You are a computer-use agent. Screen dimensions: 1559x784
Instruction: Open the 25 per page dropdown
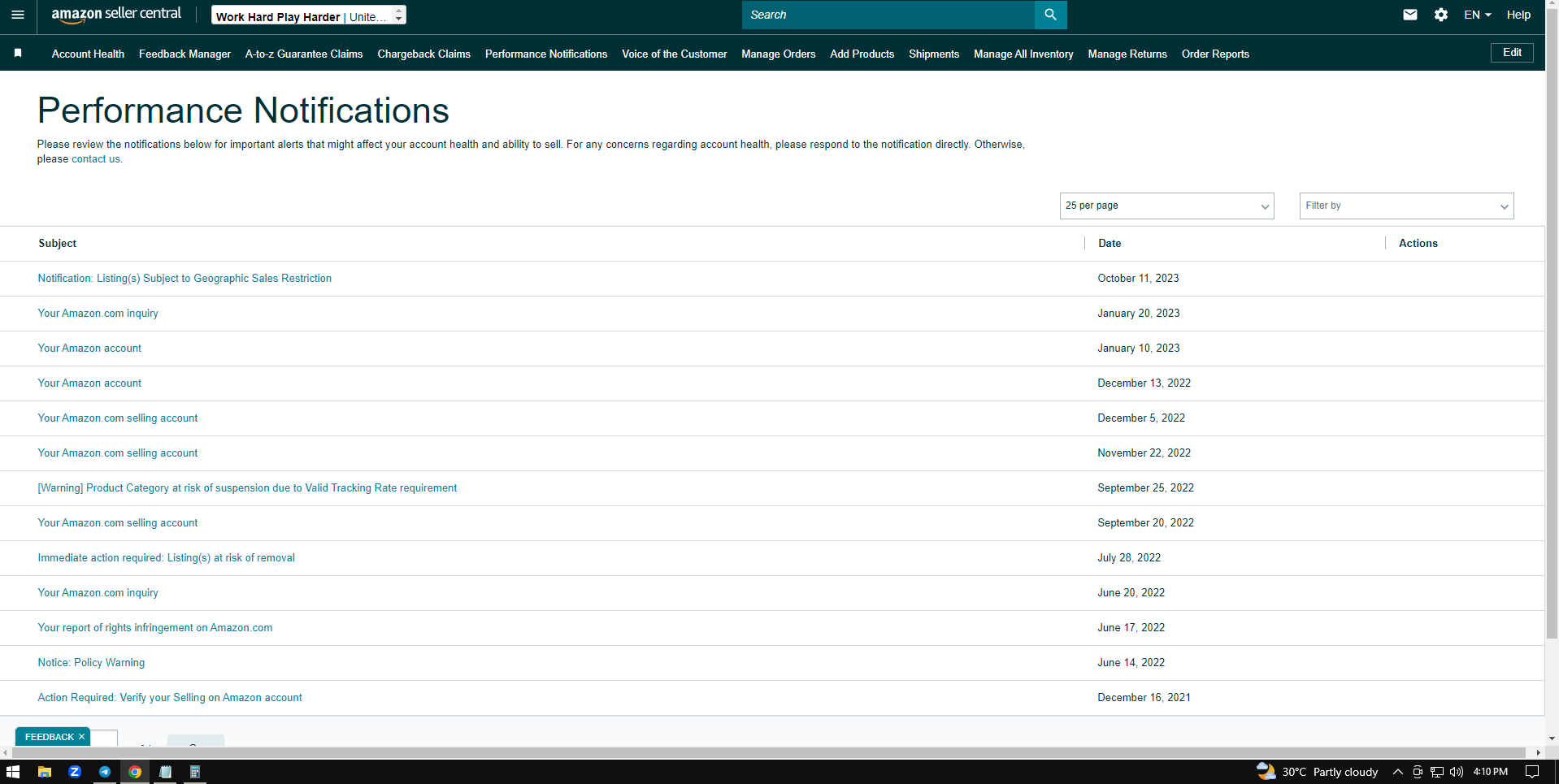point(1166,206)
